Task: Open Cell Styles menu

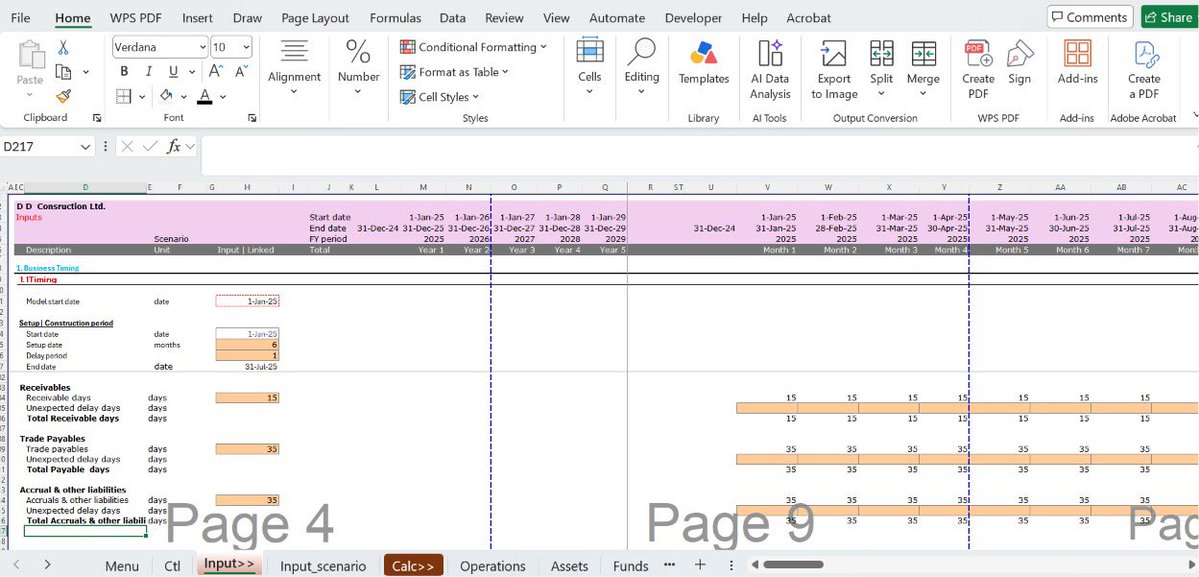Action: click(440, 97)
